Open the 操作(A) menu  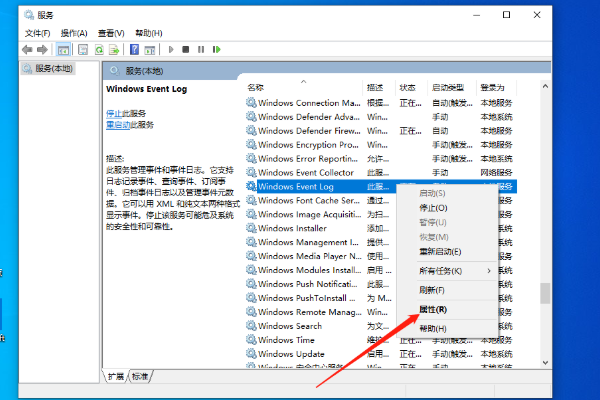(x=74, y=33)
